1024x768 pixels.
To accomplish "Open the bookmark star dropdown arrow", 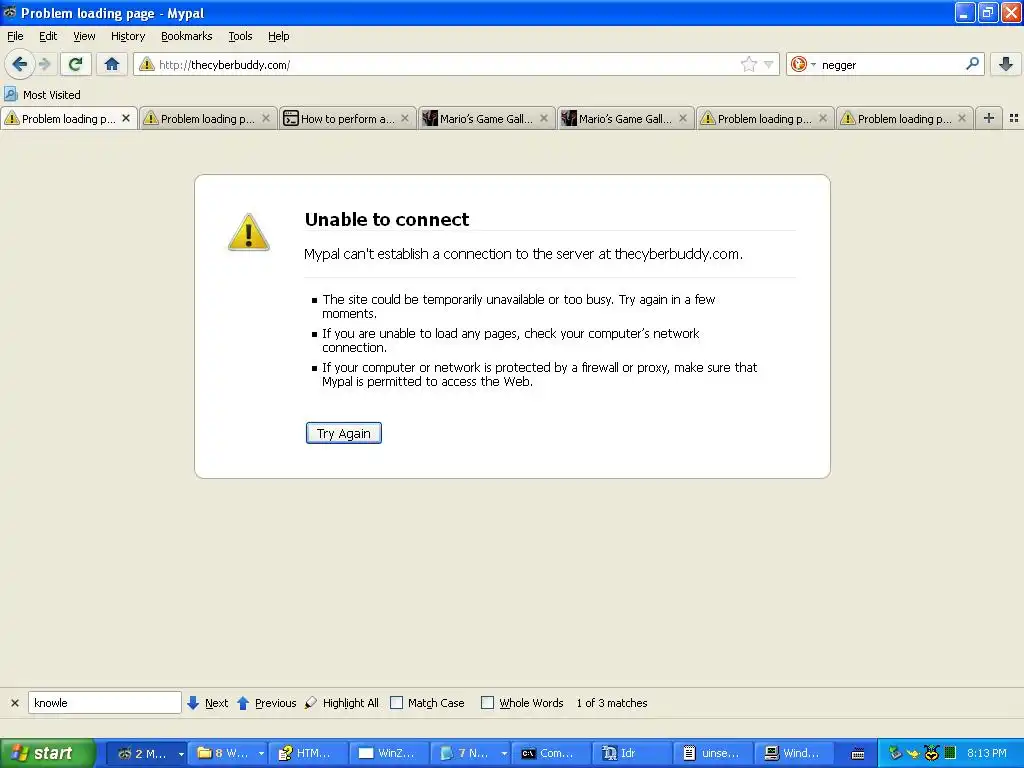I will (769, 65).
